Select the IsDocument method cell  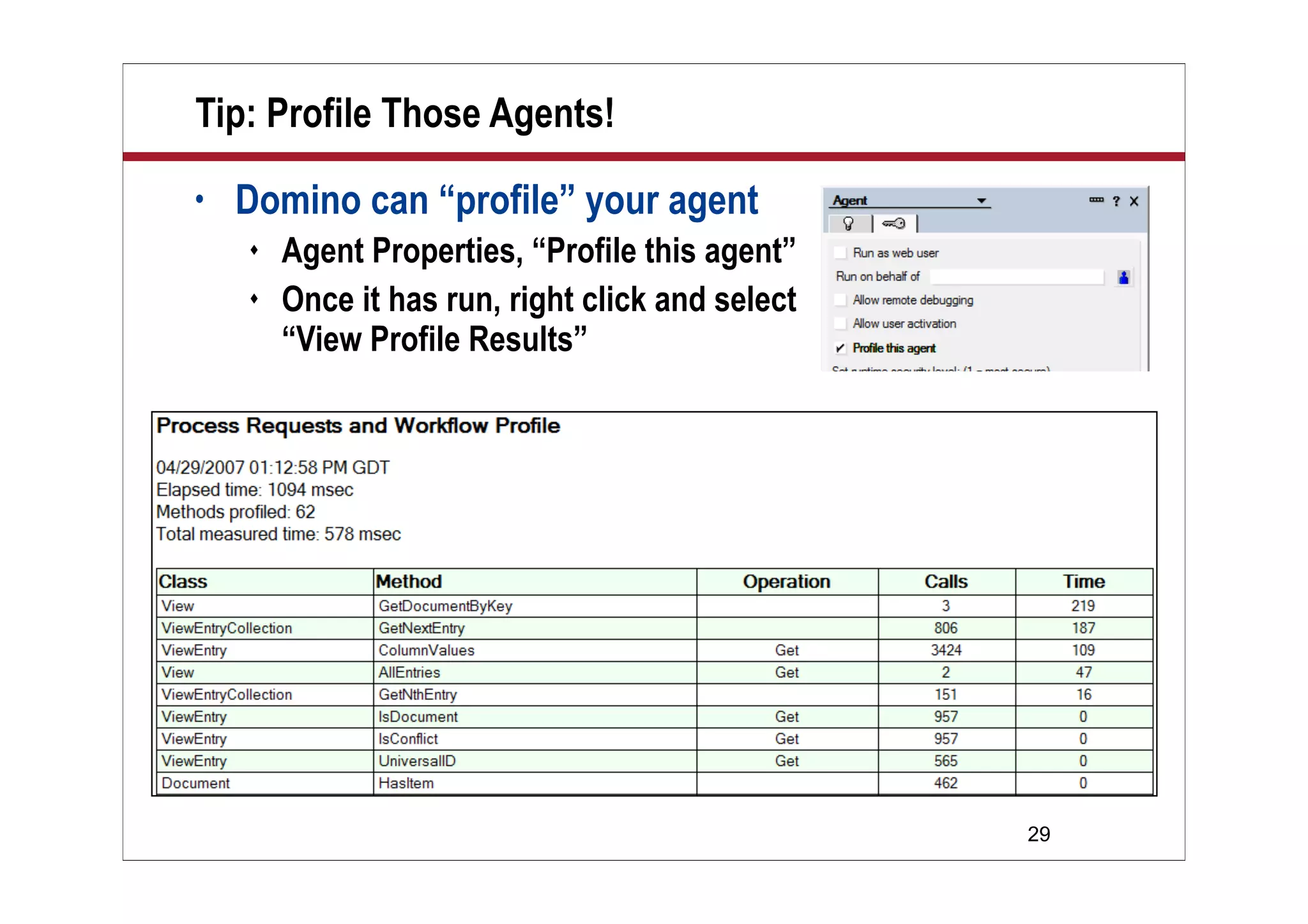535,717
